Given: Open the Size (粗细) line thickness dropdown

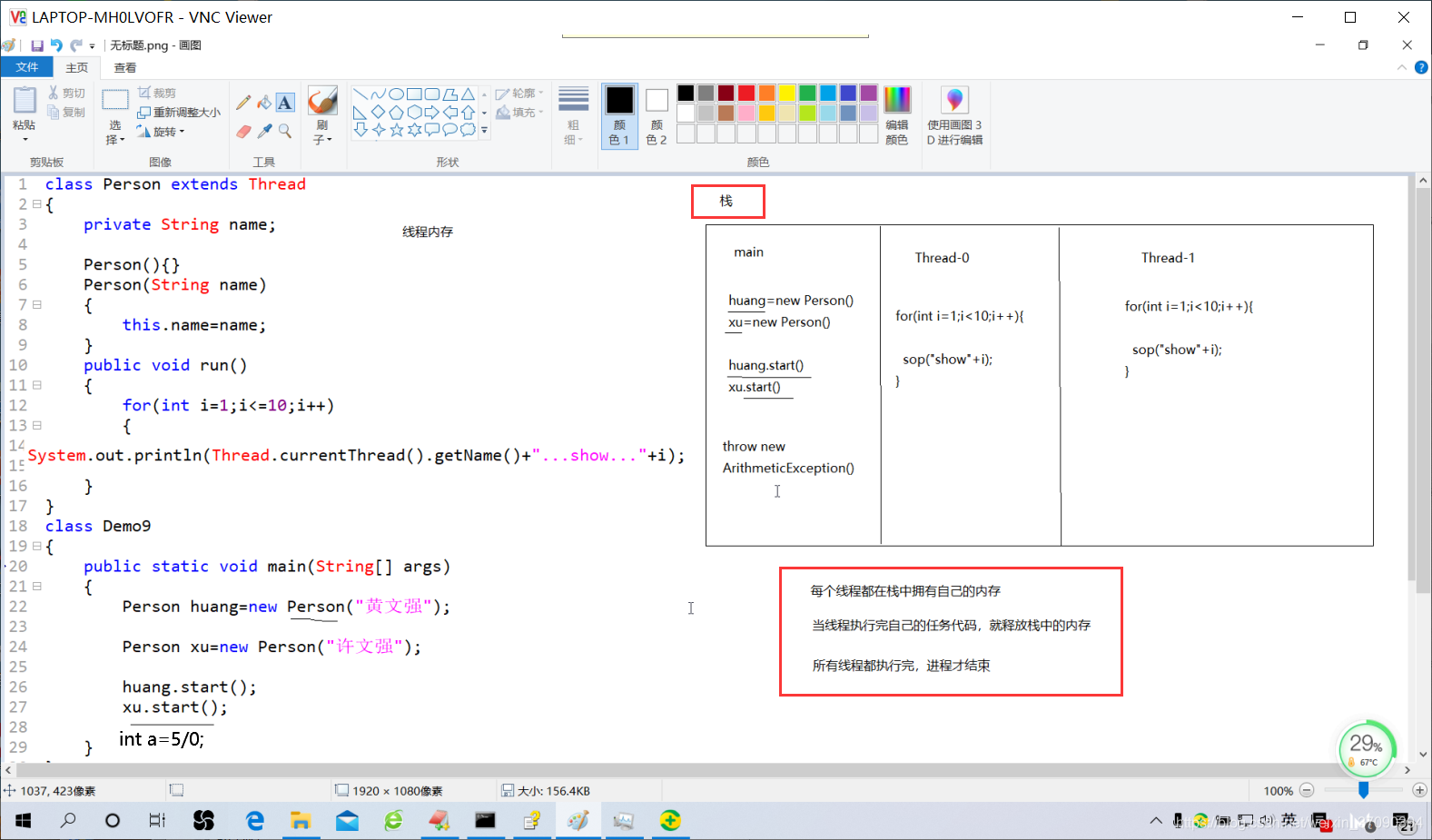Looking at the screenshot, I should pos(573,115).
